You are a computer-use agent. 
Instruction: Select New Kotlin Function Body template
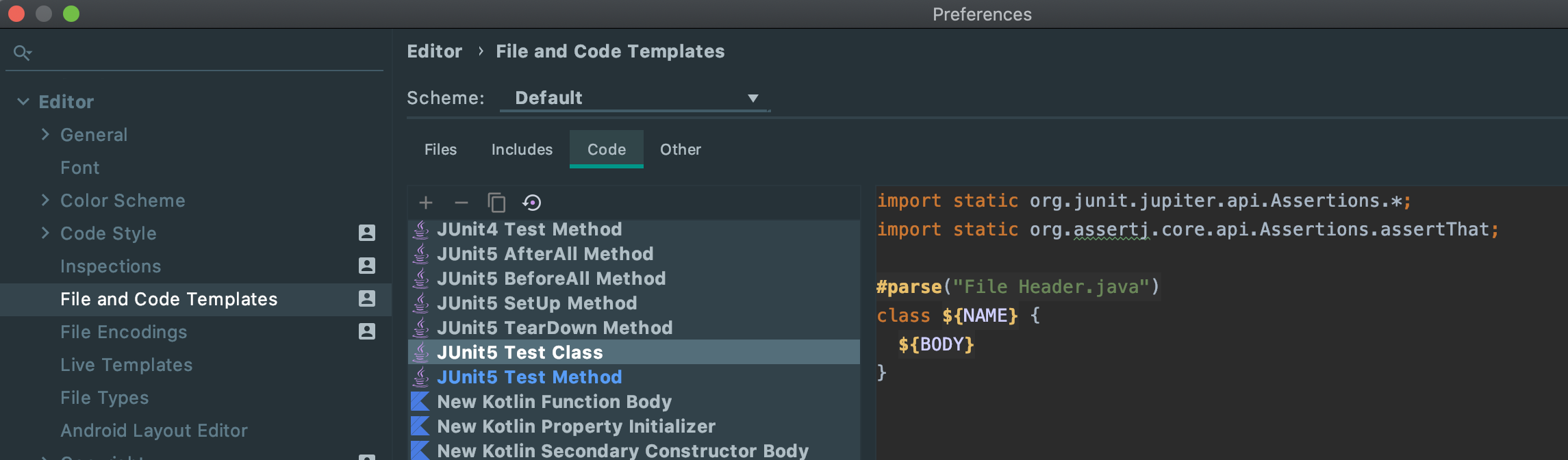click(x=554, y=402)
